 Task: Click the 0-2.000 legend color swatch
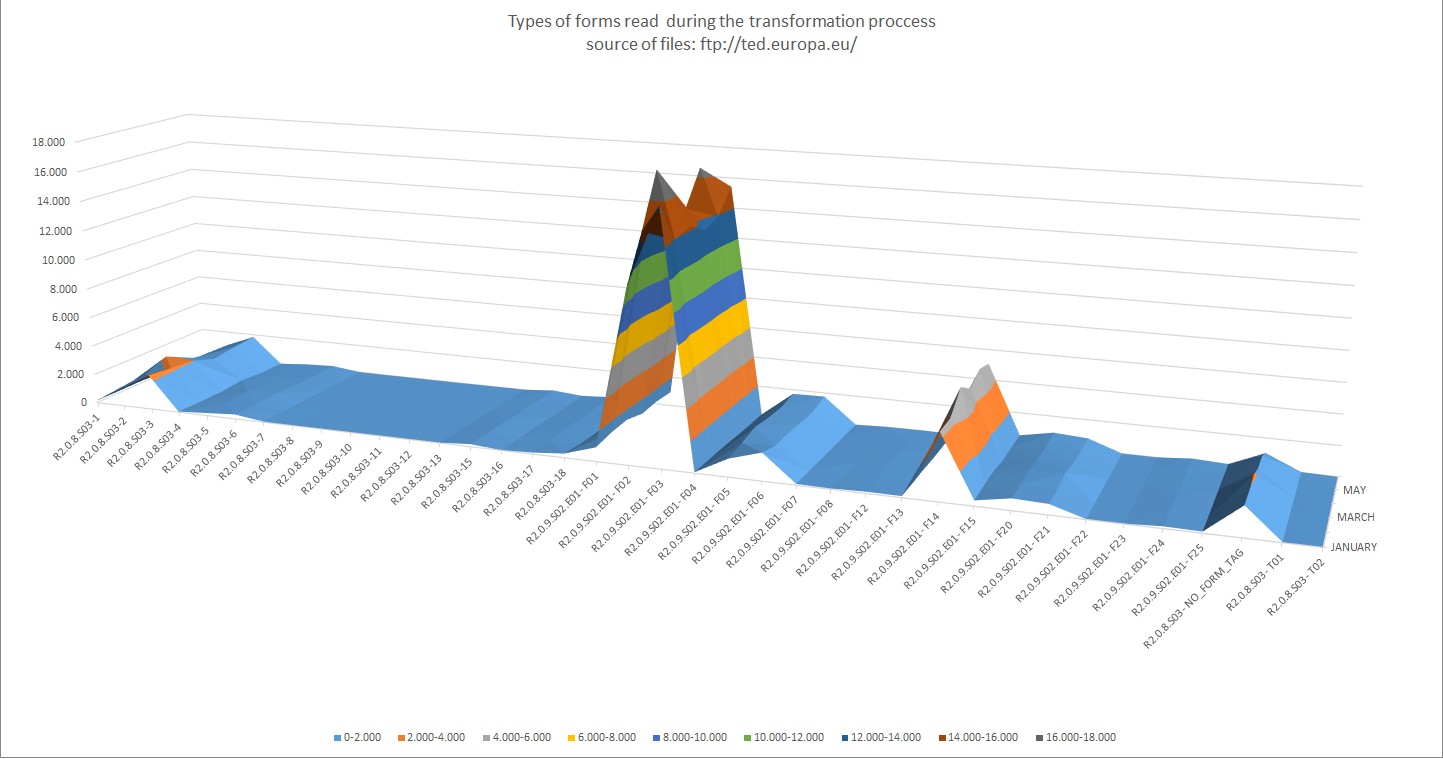coord(338,738)
